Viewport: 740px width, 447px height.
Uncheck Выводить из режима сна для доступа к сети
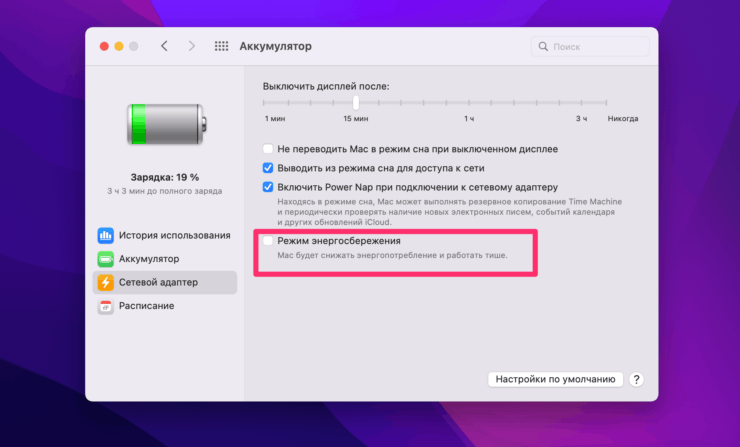pyautogui.click(x=268, y=168)
